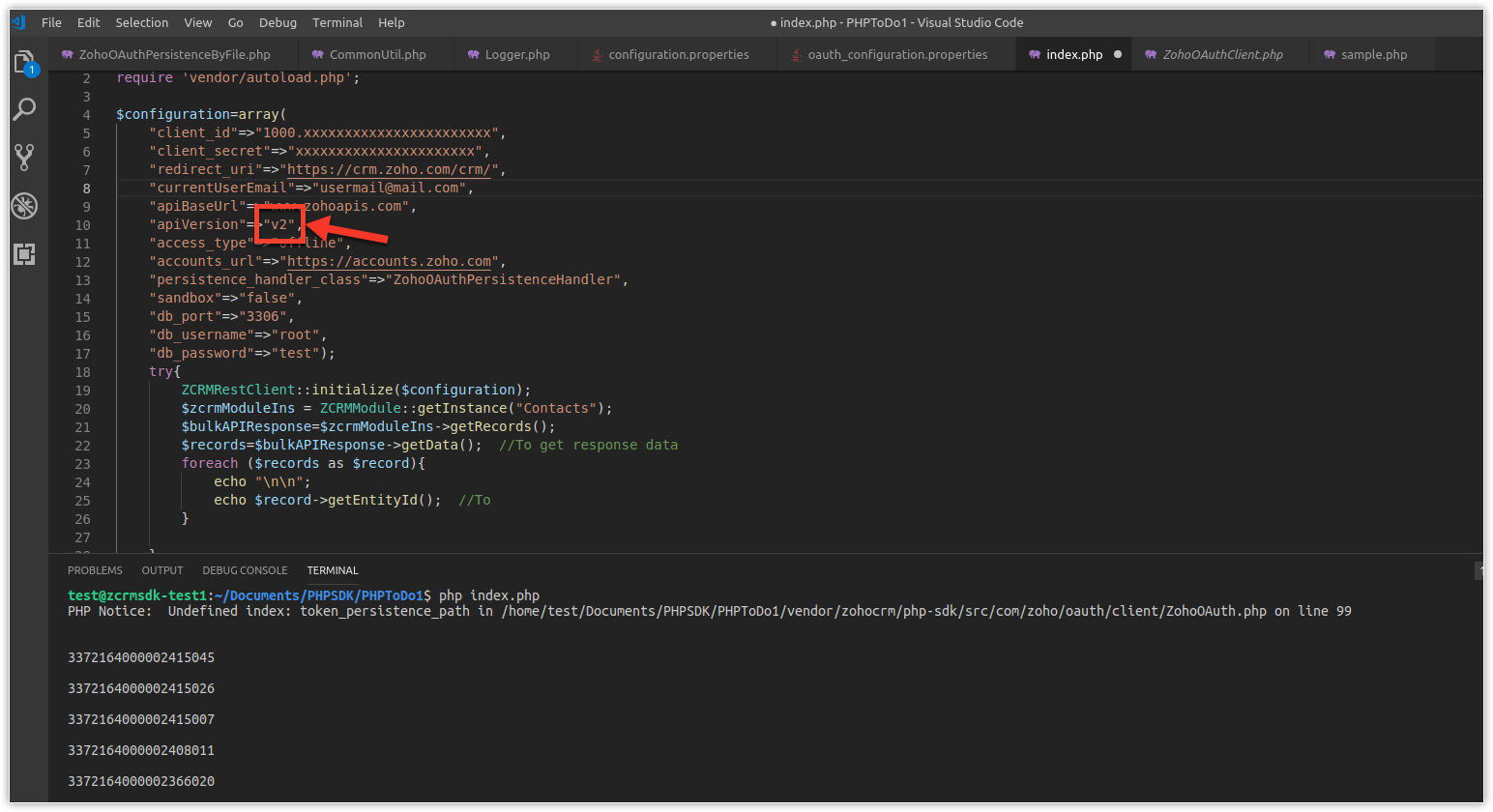The width and height of the screenshot is (1493, 812).
Task: Open the File menu
Action: pyautogui.click(x=51, y=22)
